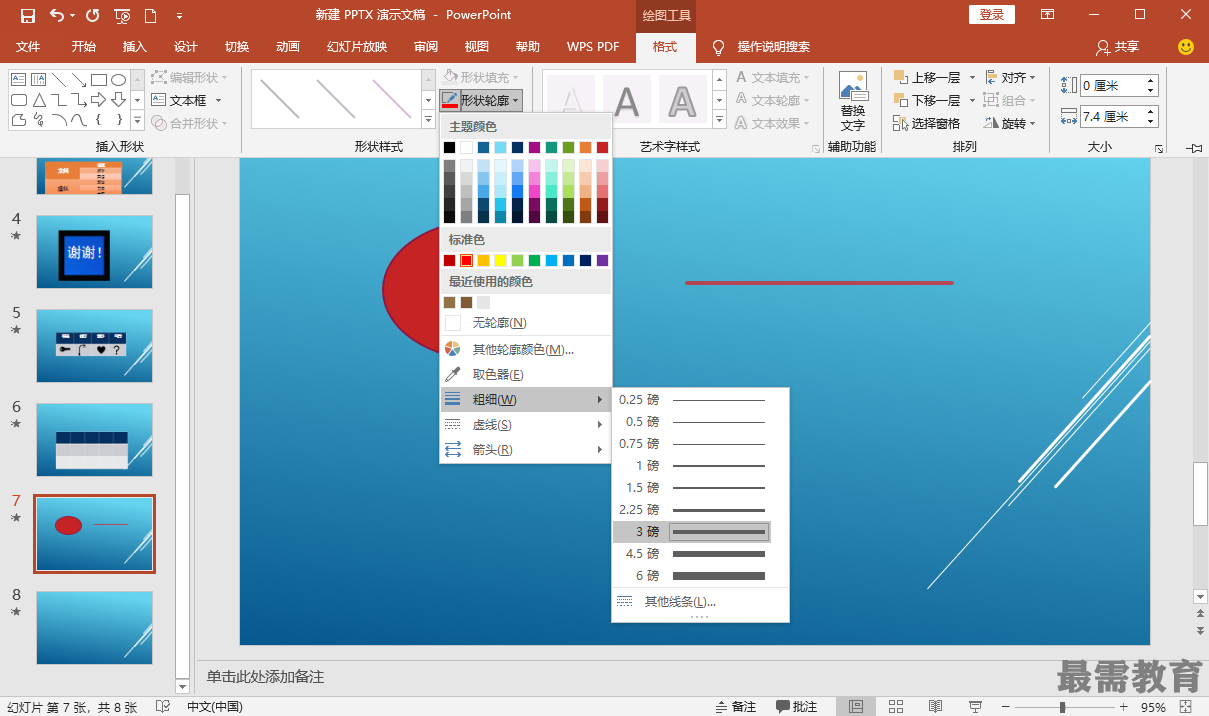Switch to the 动画 ribbon tab
The image size is (1209, 716).
[288, 47]
